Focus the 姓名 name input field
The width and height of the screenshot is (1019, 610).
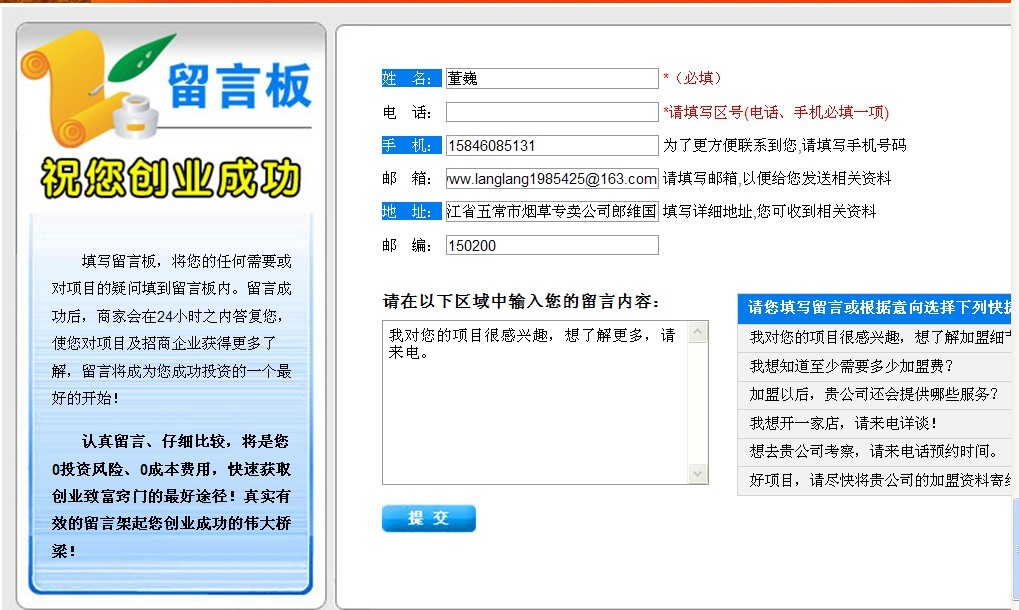pyautogui.click(x=552, y=79)
